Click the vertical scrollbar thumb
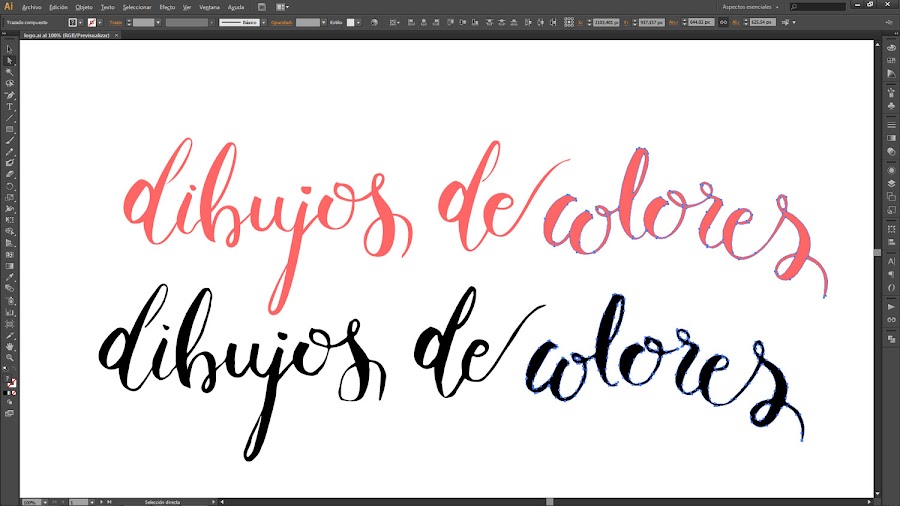The width and height of the screenshot is (900, 506). (x=877, y=252)
